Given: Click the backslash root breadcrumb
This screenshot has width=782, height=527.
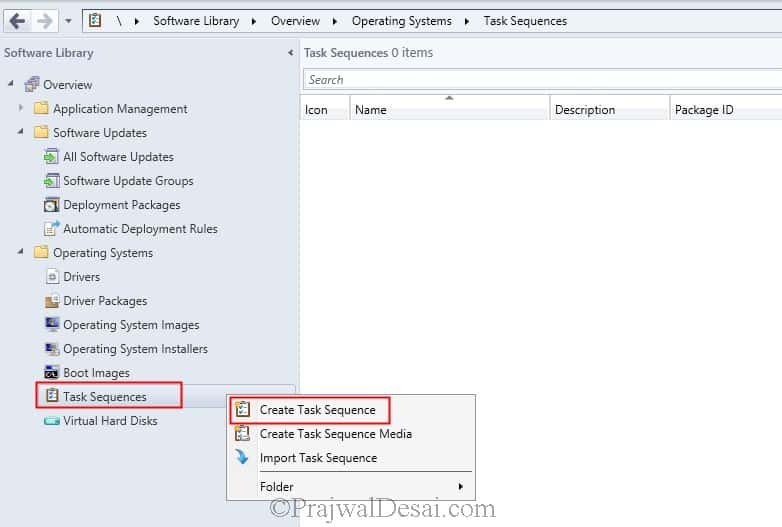Looking at the screenshot, I should (119, 21).
